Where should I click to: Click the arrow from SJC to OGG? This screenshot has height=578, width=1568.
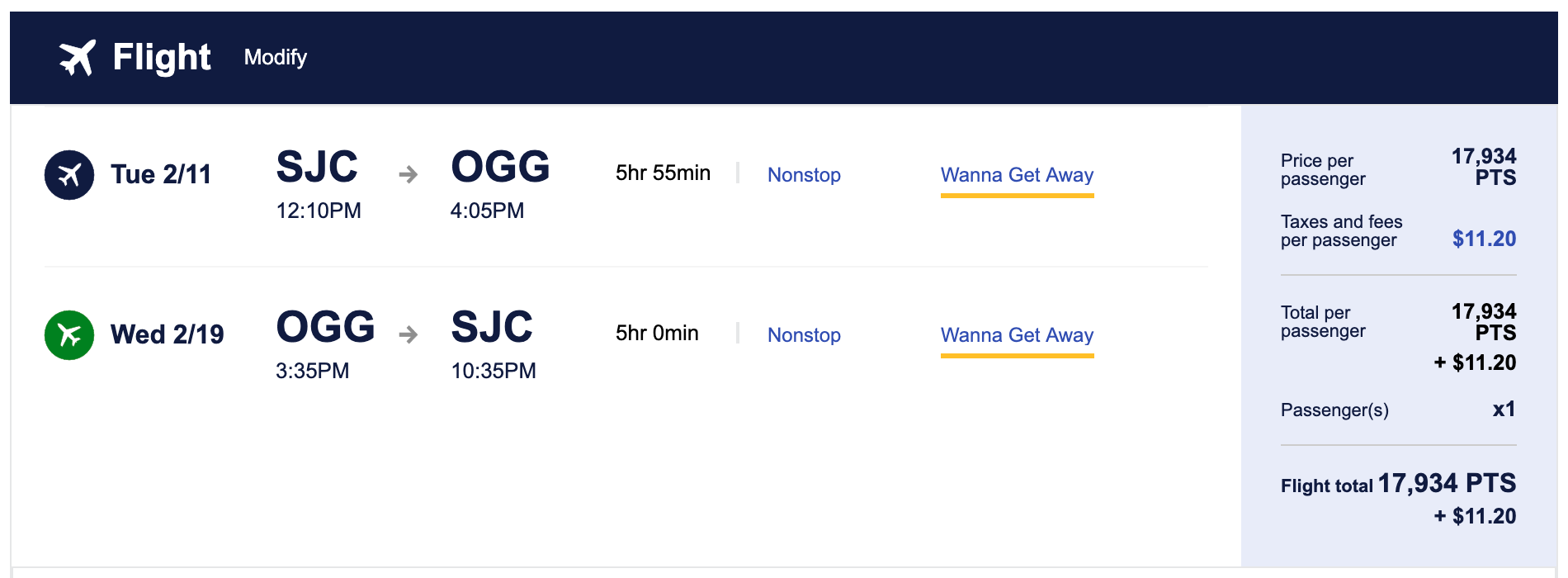(x=408, y=174)
